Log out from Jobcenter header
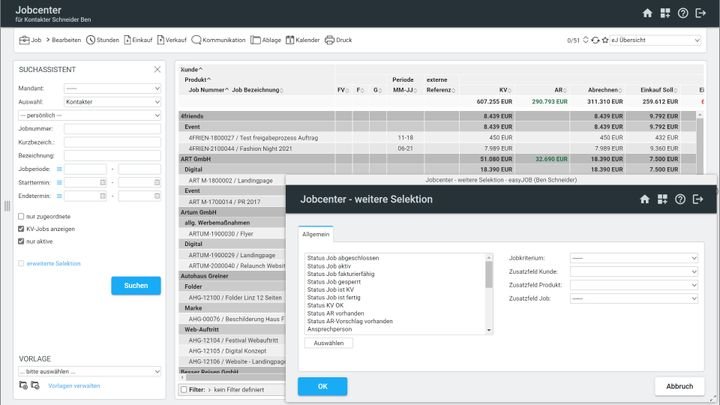 (701, 13)
